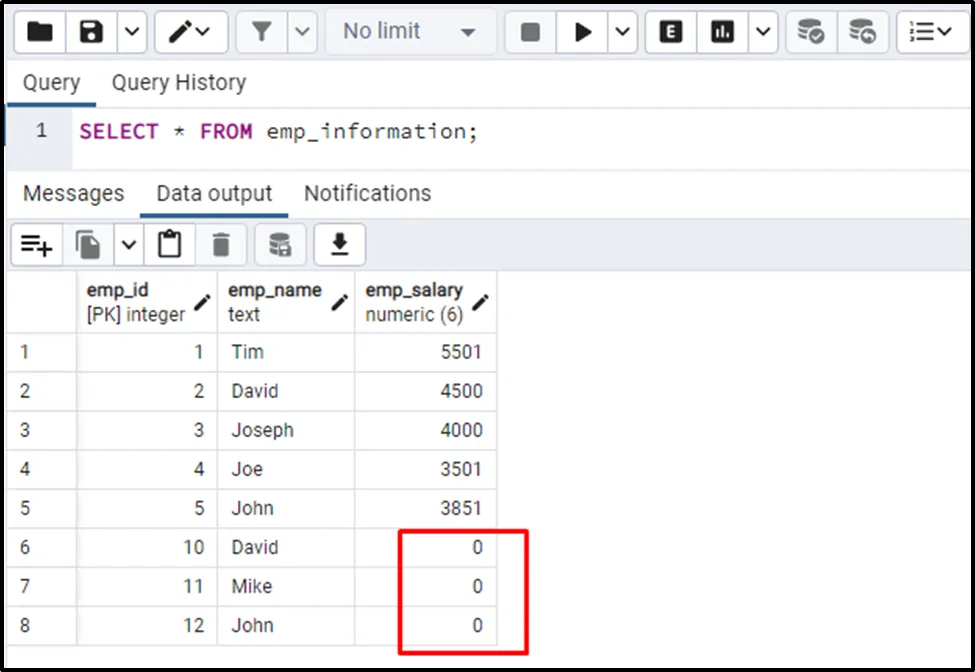Expand the execute options arrow beside play

[622, 32]
